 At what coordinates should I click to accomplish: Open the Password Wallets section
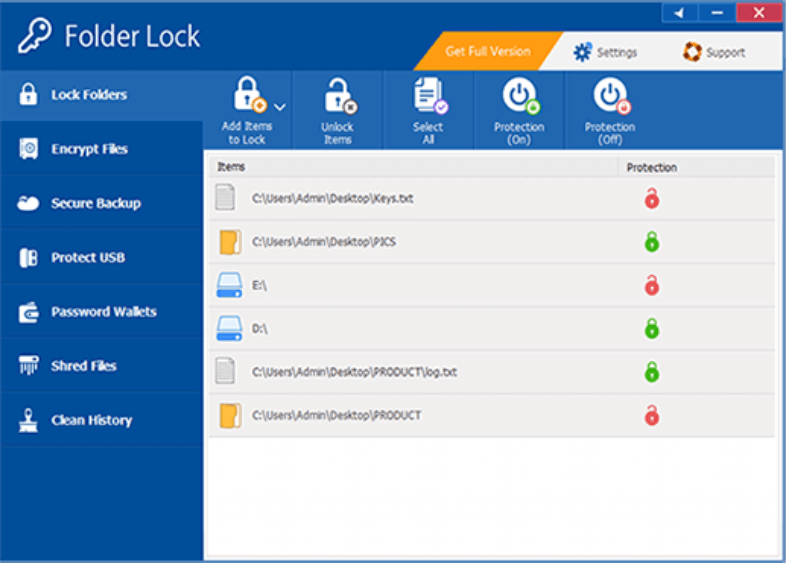coord(102,311)
